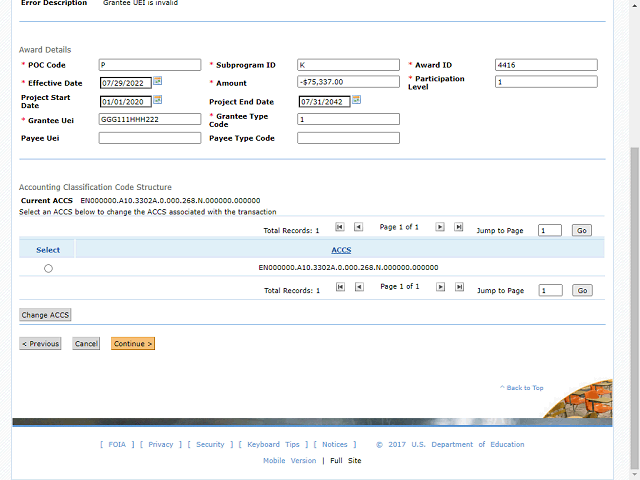
Task: Click the ACCS row value EN000000.A10.3302A.0.000.268
Action: tap(348, 267)
